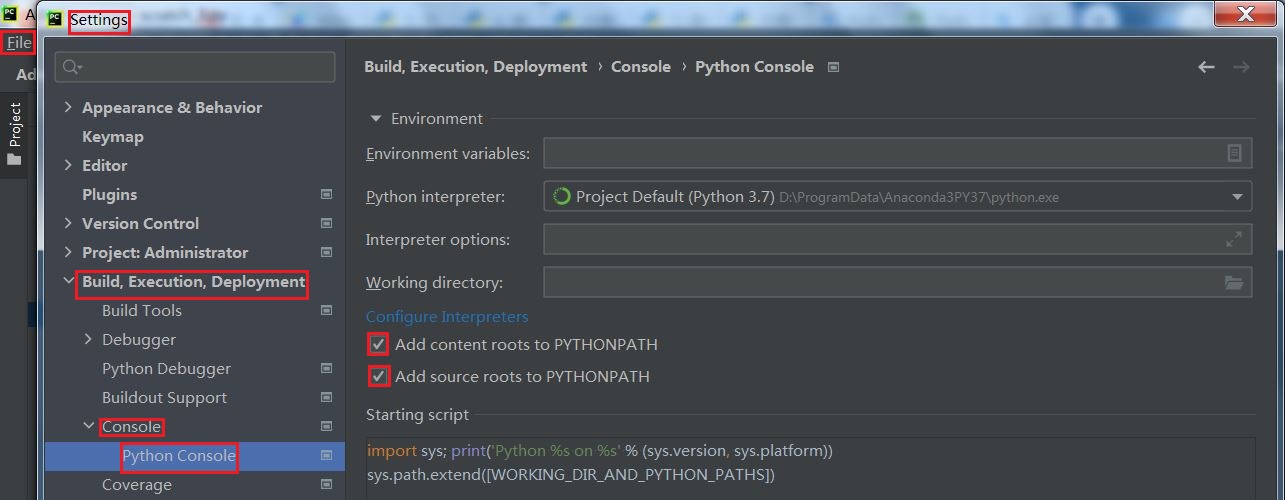1285x500 pixels.
Task: Click the forward navigation arrow
Action: (x=1241, y=67)
